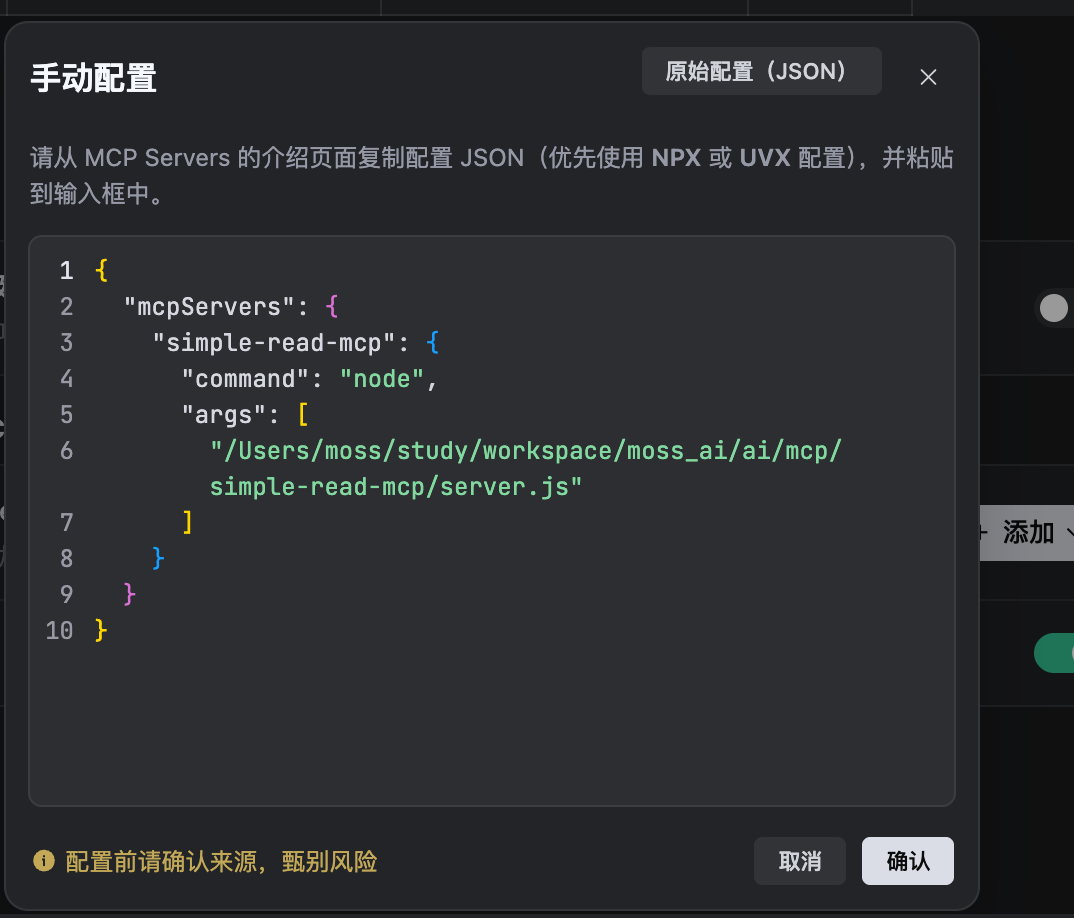Click the "node" value in editor

click(382, 379)
